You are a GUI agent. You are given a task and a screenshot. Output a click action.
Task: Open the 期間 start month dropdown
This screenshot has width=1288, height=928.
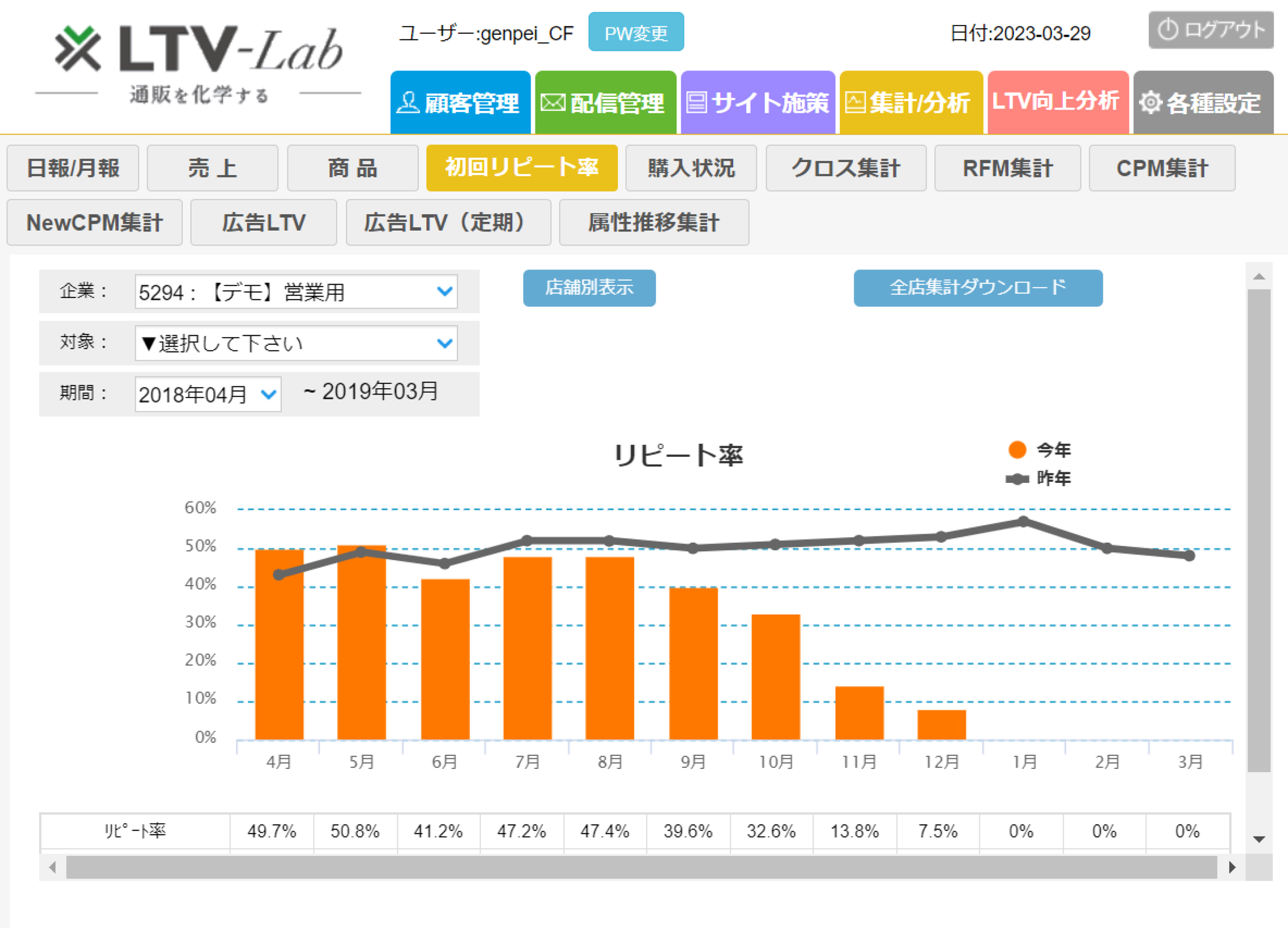pyautogui.click(x=208, y=394)
